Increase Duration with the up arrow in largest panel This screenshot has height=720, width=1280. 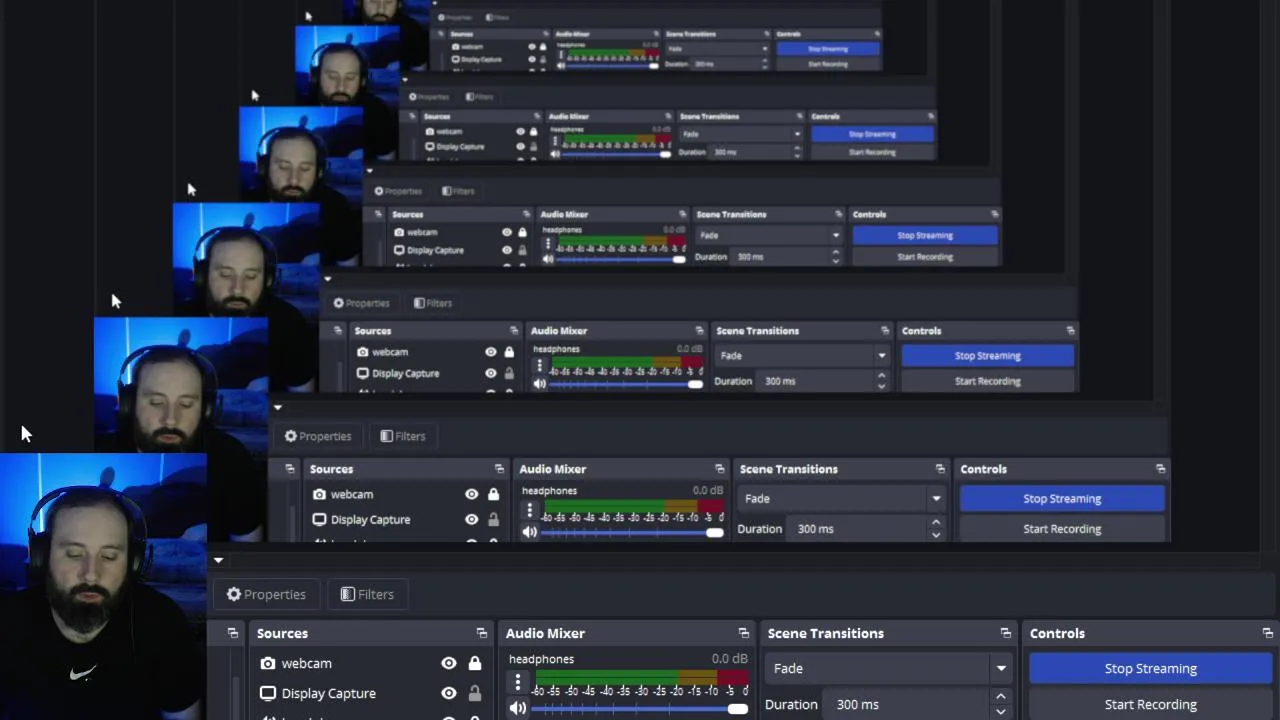tap(1001, 697)
